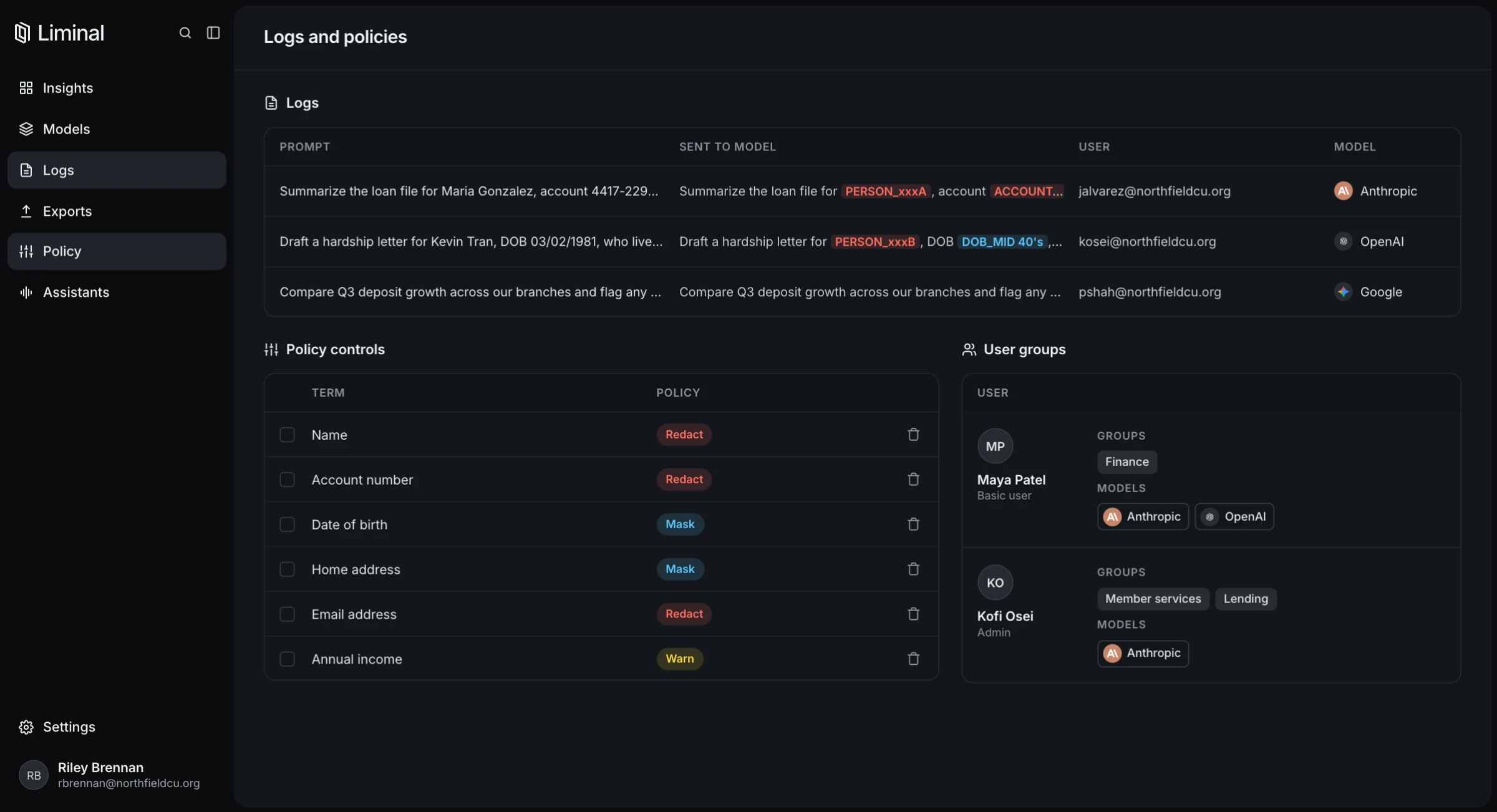This screenshot has height=812, width=1497.
Task: Click the Warn badge for Annual income
Action: click(x=679, y=659)
